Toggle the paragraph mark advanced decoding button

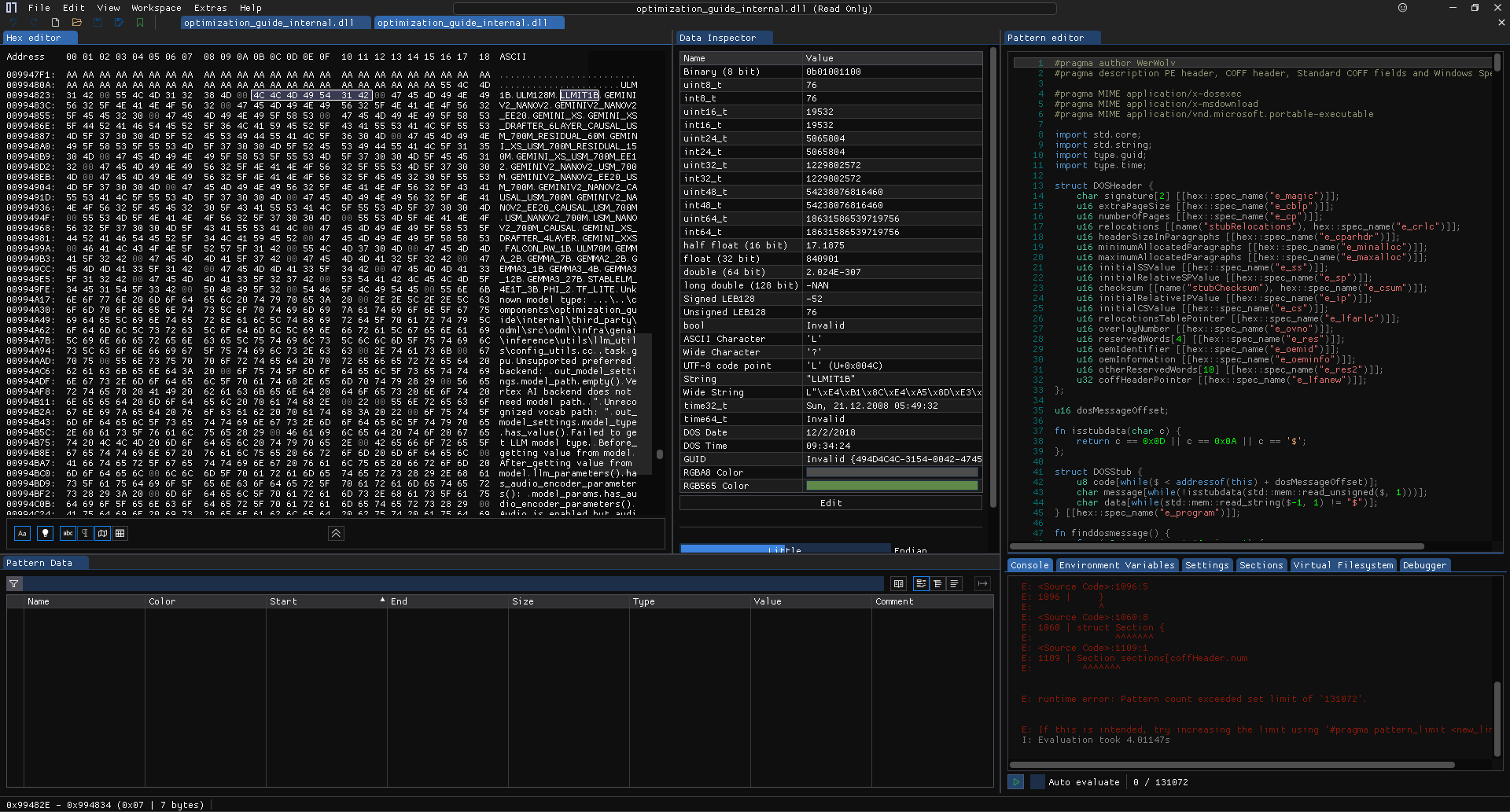point(85,534)
